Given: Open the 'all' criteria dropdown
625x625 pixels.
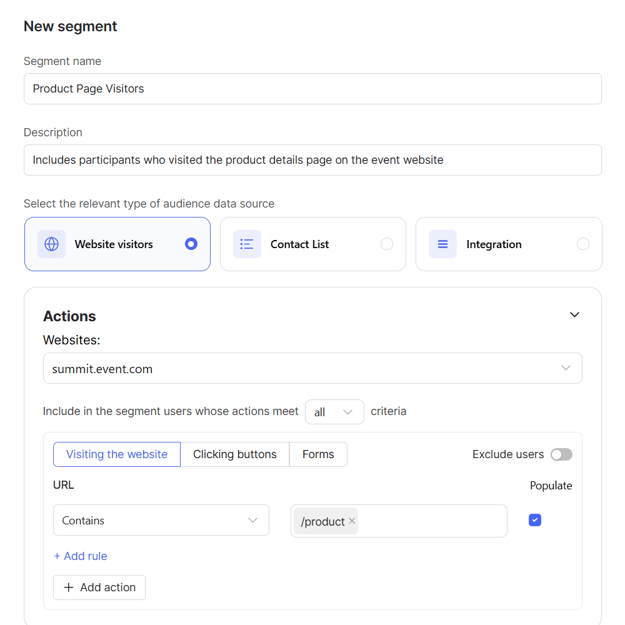Looking at the screenshot, I should [334, 412].
